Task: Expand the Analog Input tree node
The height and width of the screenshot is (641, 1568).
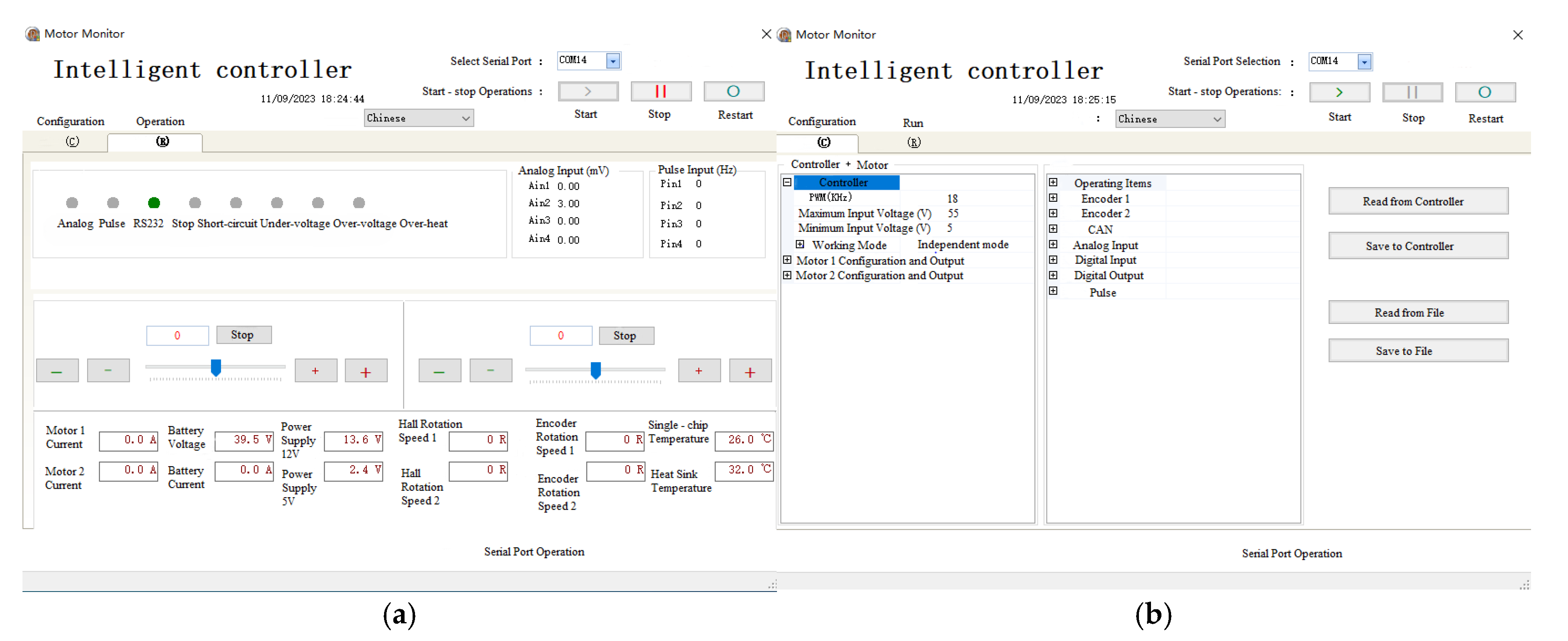Action: (x=1053, y=244)
